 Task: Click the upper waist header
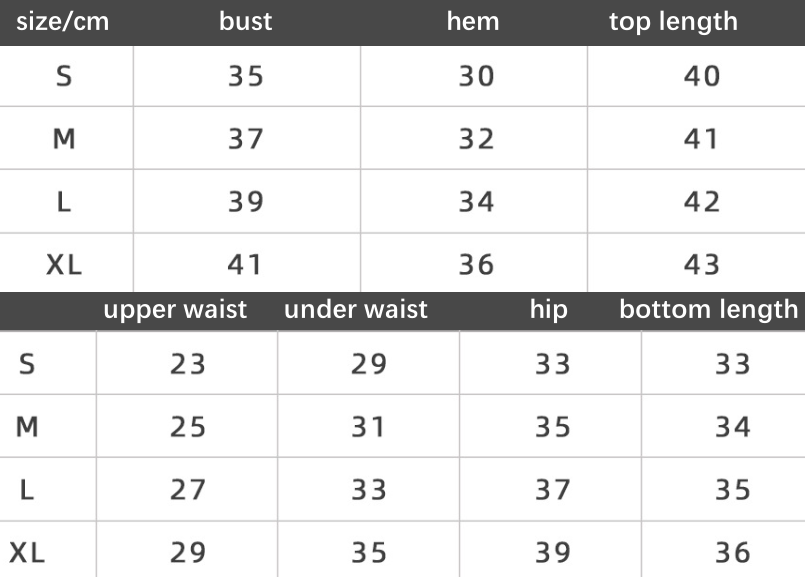[x=175, y=310]
